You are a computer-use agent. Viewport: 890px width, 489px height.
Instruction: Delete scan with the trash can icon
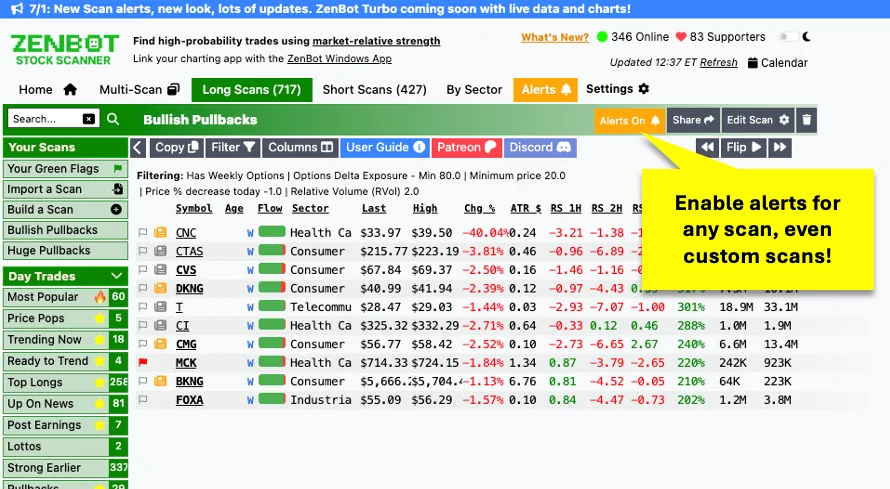807,120
